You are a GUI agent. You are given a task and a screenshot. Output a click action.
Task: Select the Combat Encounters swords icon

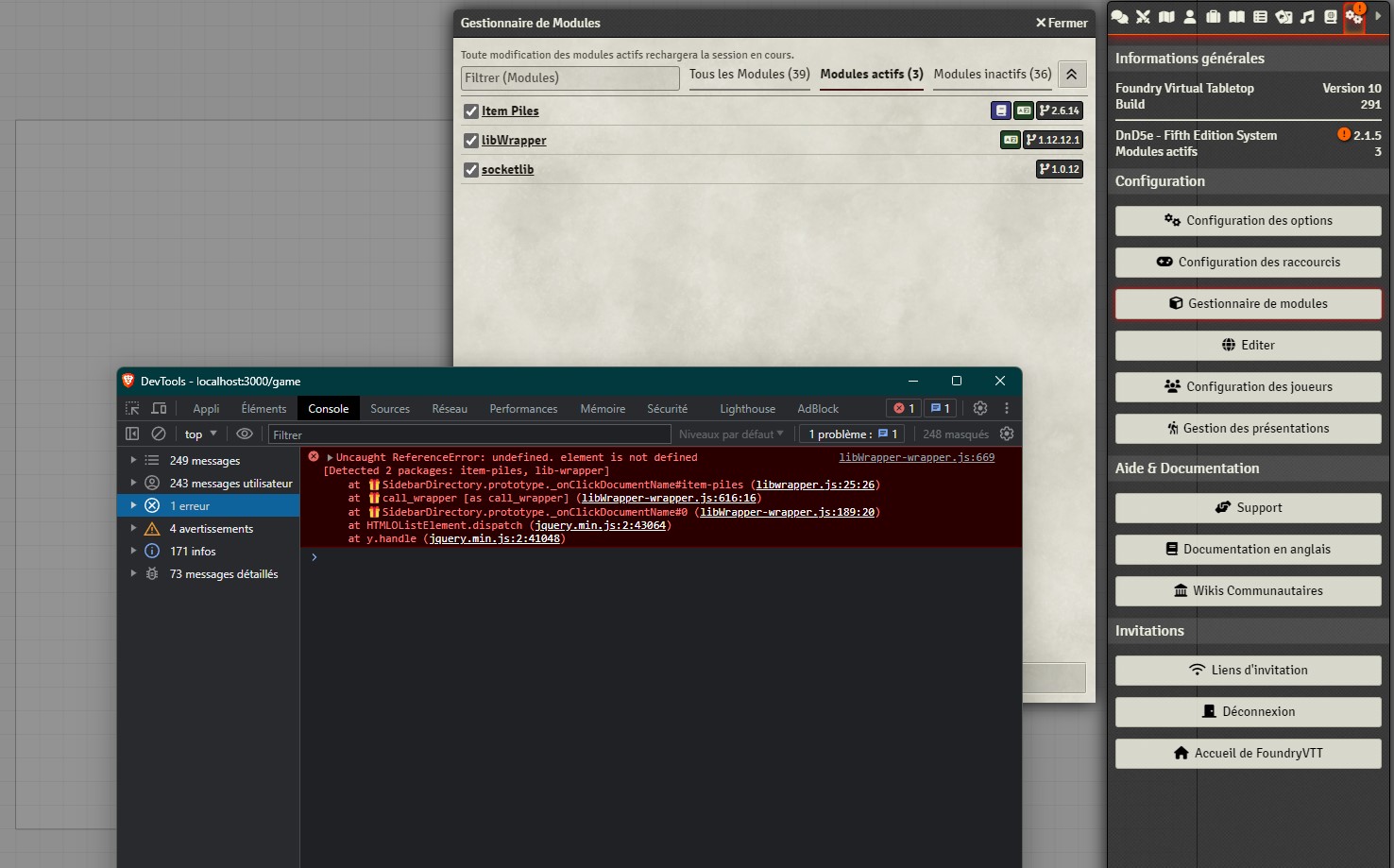(x=1143, y=17)
